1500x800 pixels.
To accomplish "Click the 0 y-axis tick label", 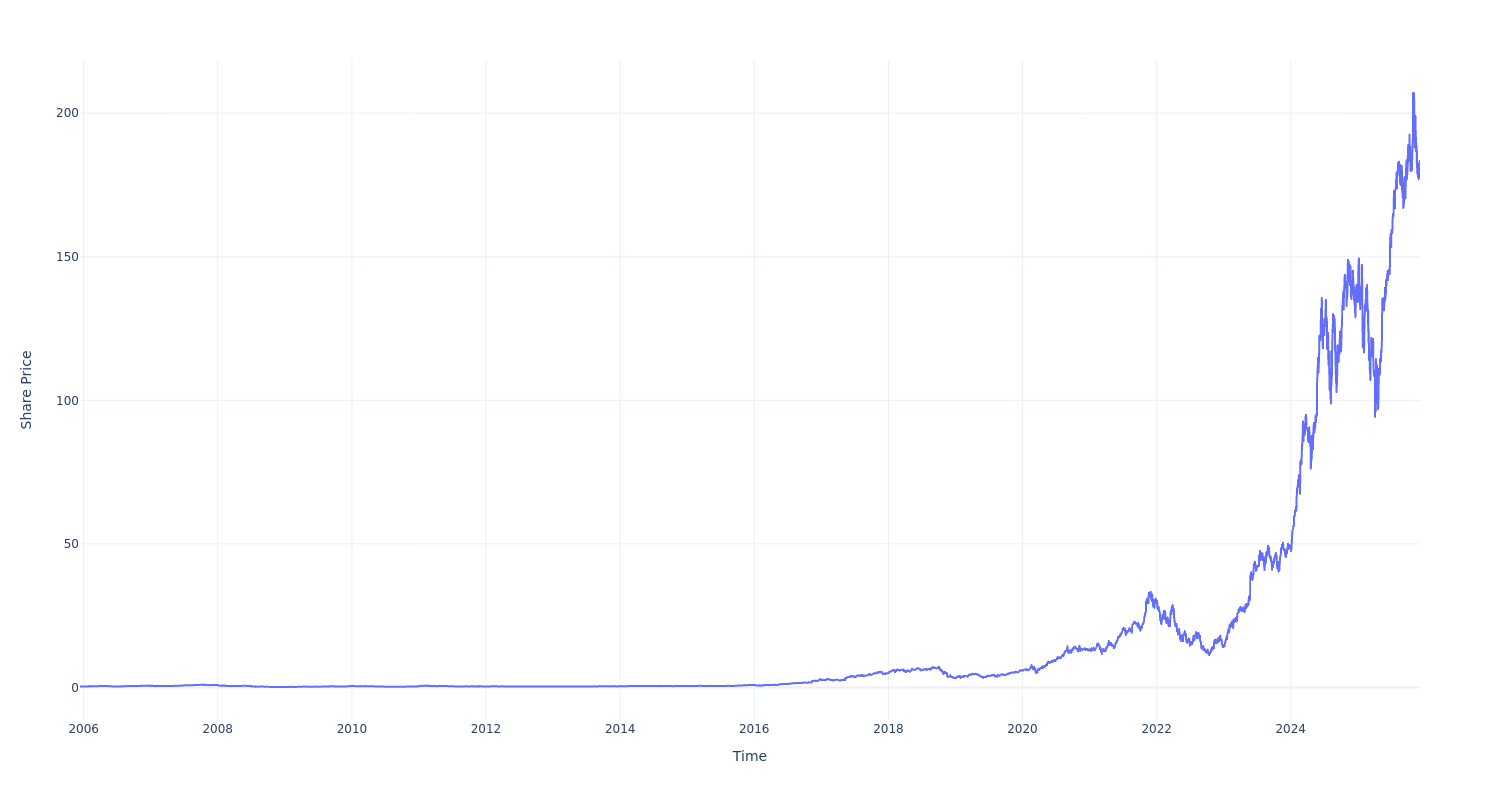I will click(74, 688).
